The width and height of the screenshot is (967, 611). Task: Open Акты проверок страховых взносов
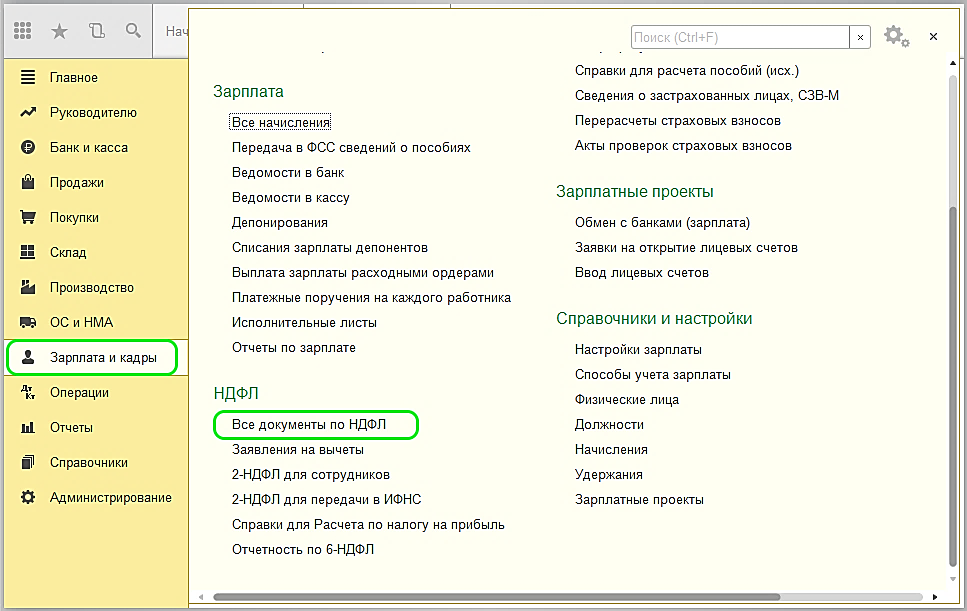[683, 146]
